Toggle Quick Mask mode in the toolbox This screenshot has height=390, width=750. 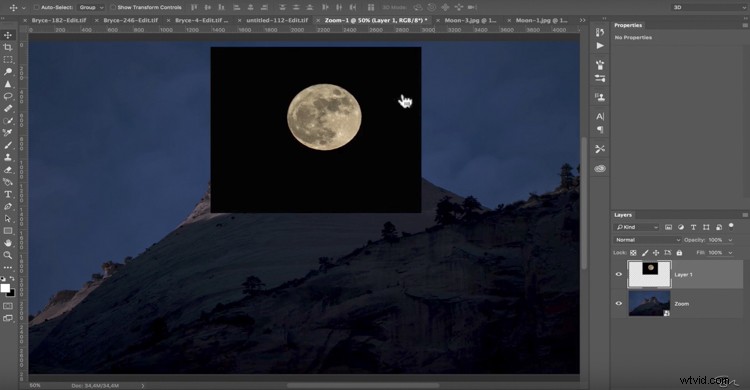pos(8,306)
